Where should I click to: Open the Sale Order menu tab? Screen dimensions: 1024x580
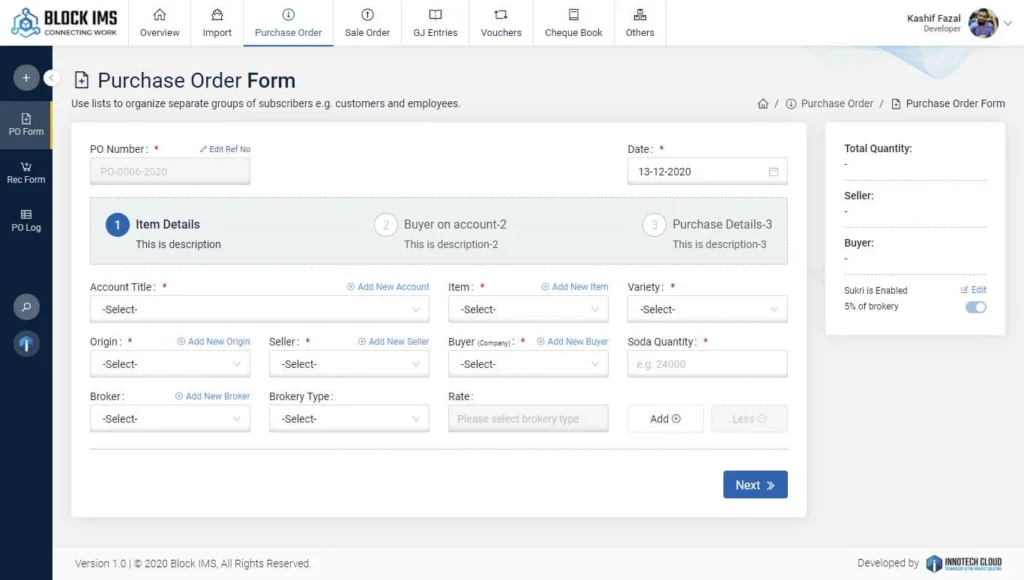(x=367, y=23)
